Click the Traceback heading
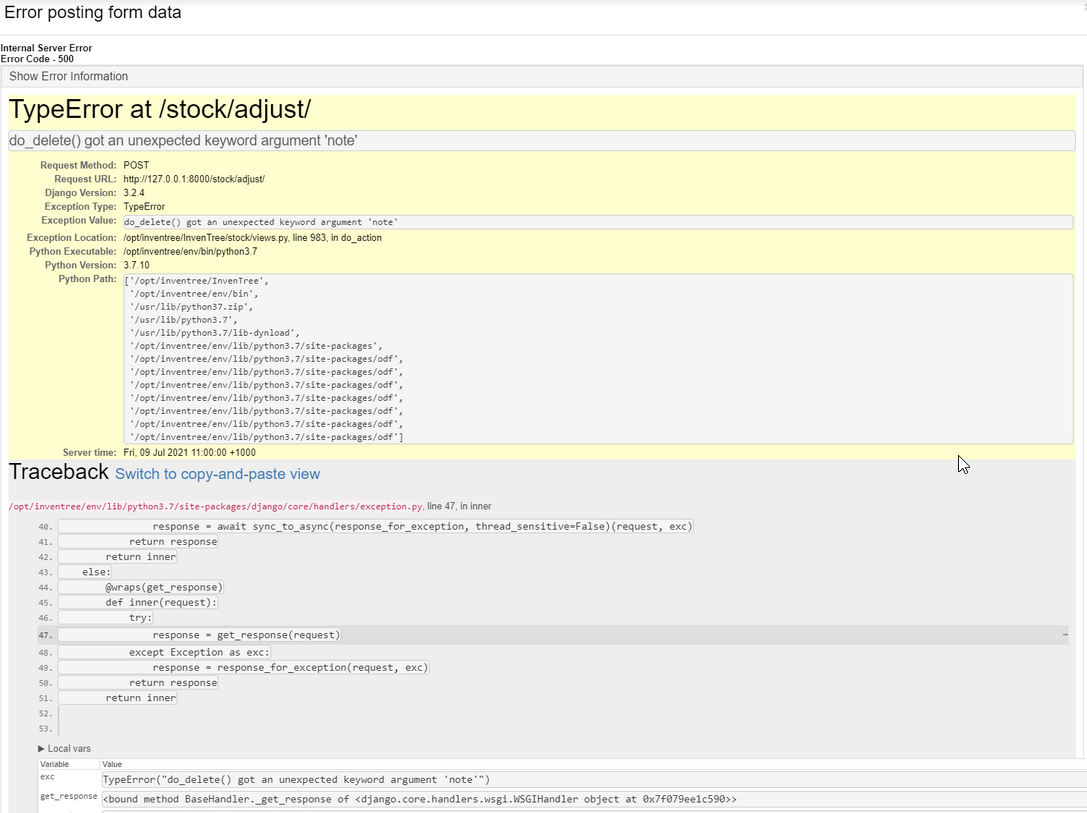 coord(58,471)
